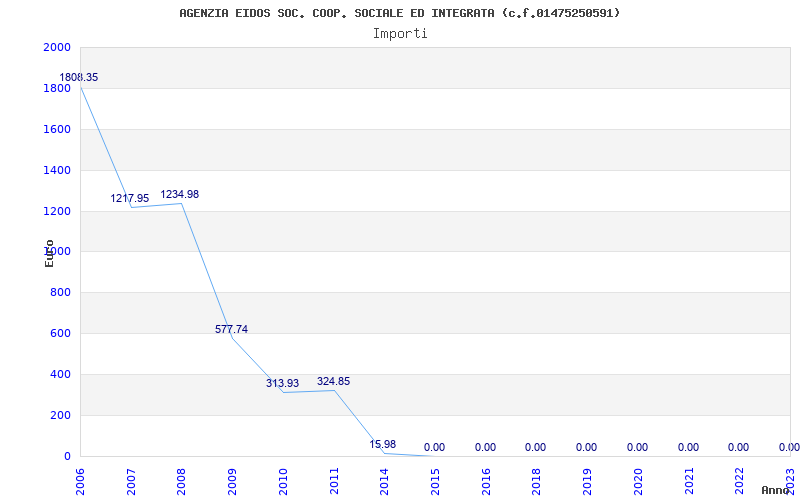Select the 313.93 value label
This screenshot has height=500, width=800.
pyautogui.click(x=282, y=384)
